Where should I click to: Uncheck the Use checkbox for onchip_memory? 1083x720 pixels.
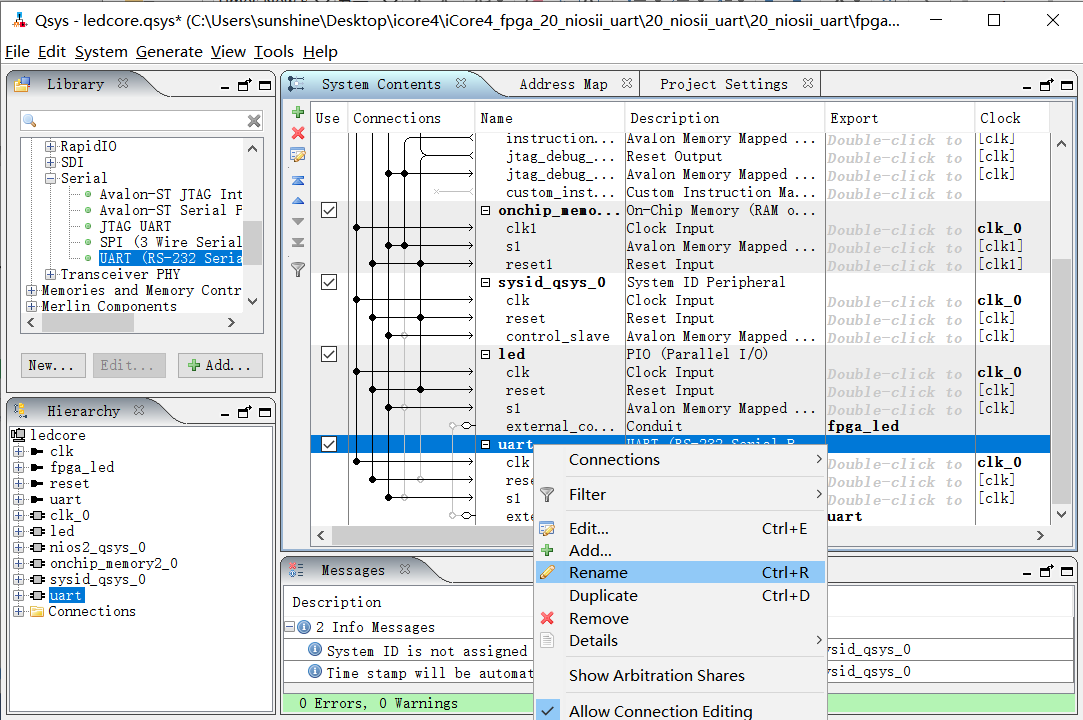tap(328, 211)
